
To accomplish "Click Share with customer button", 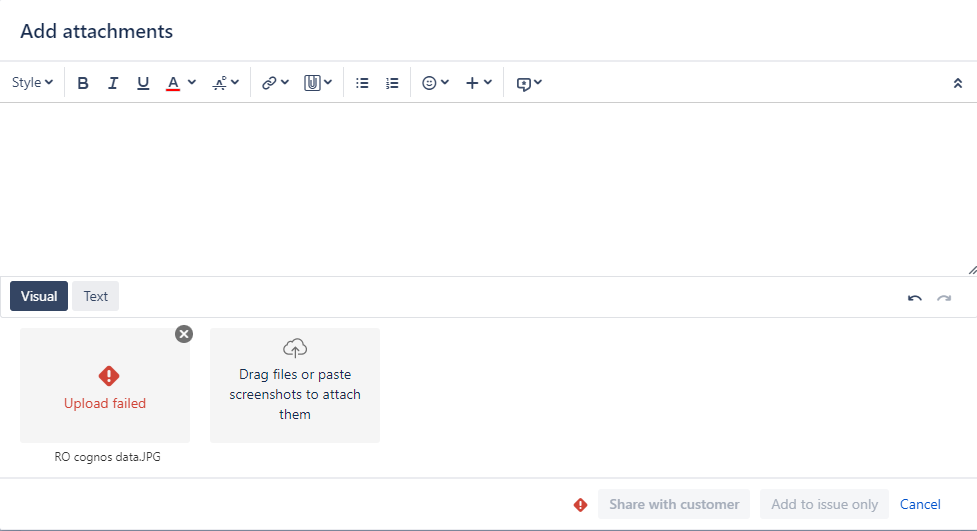I will tap(674, 504).
